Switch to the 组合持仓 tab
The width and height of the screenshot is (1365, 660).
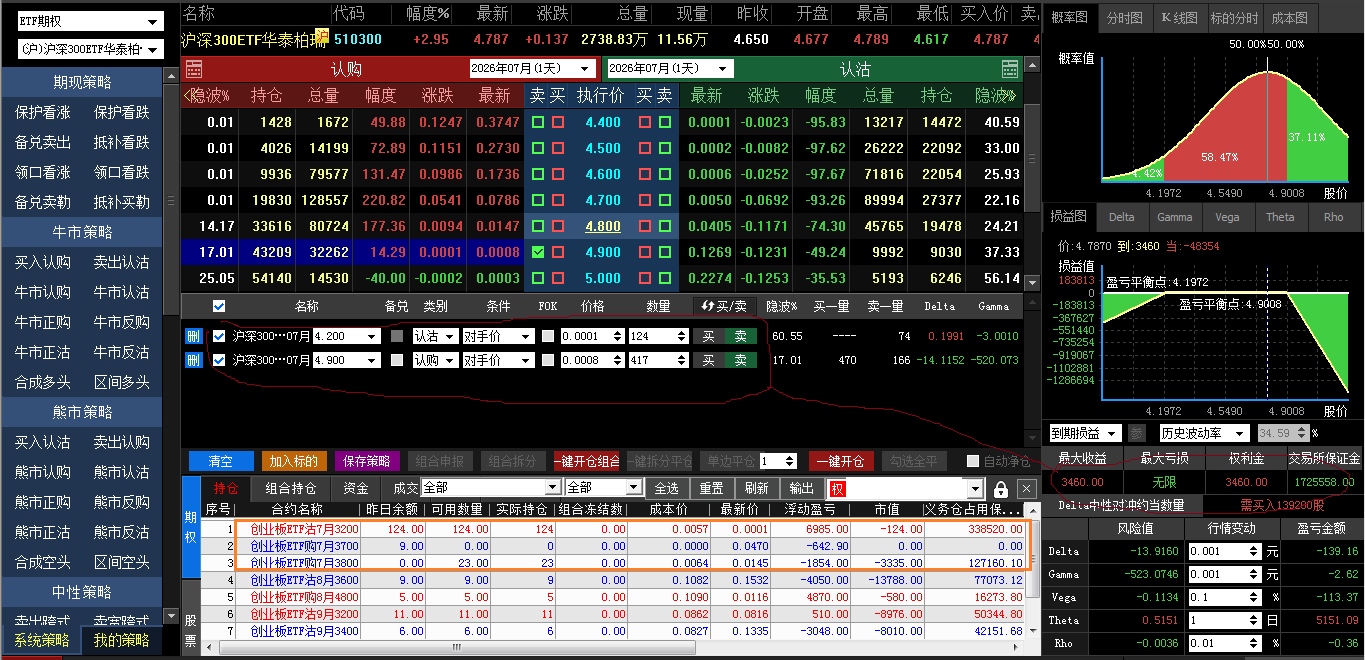click(x=290, y=489)
